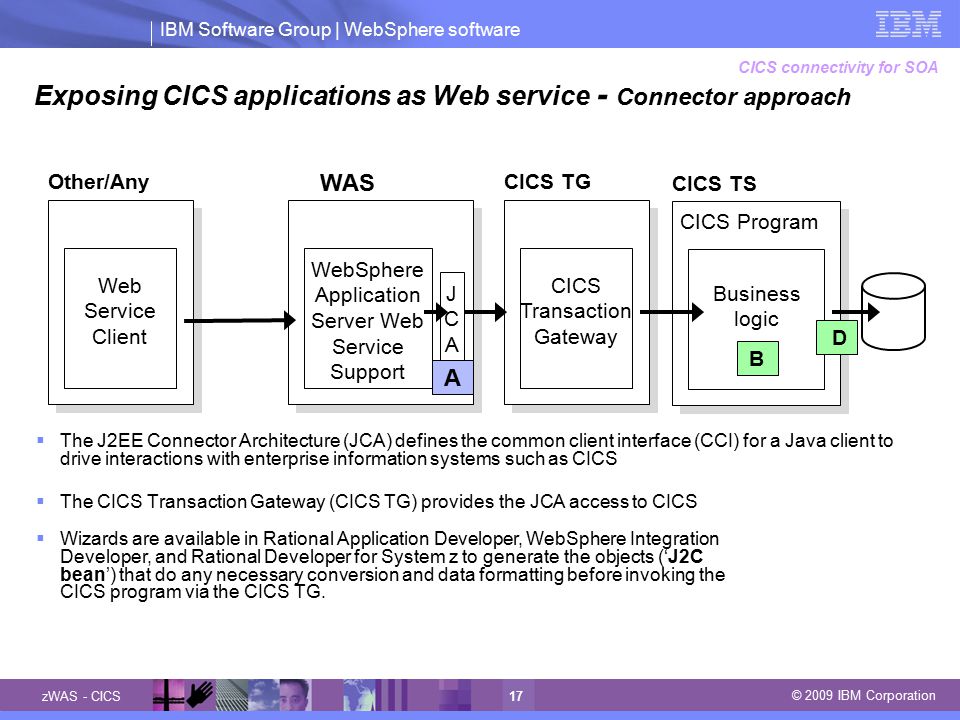Click the slide number 17 in the footer
This screenshot has width=960, height=720.
(516, 696)
